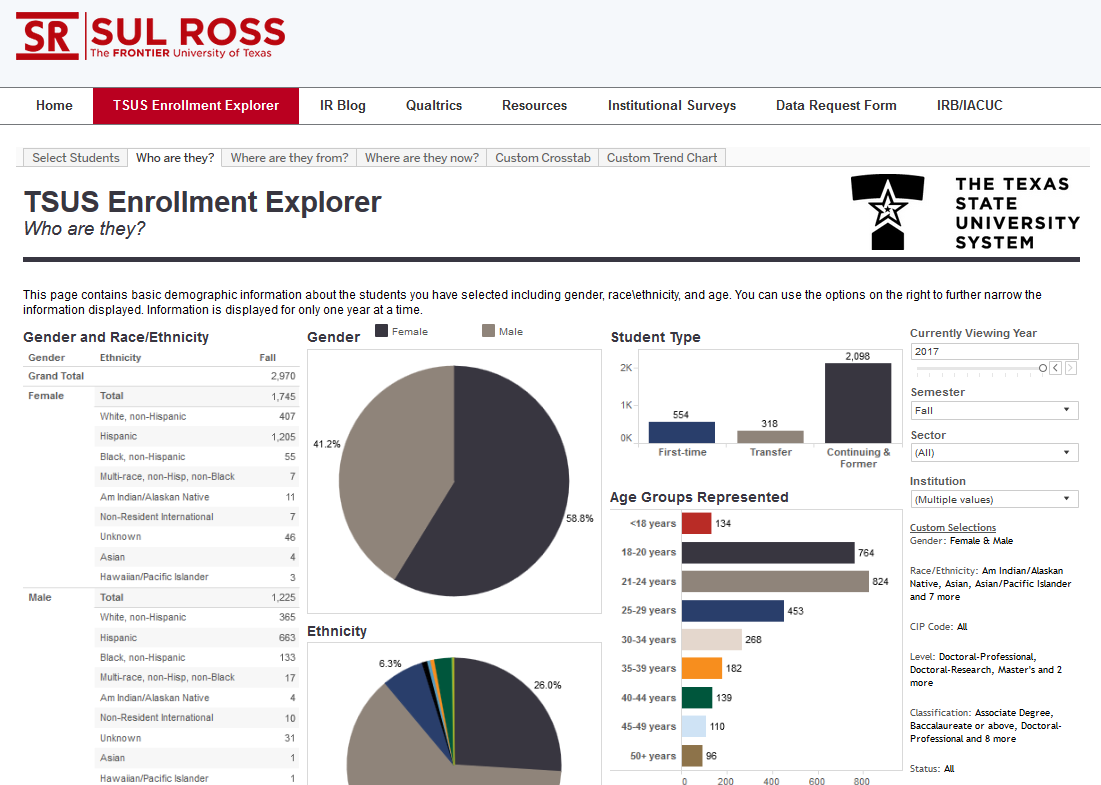Click the Texas State University System star logo
The image size is (1101, 785).
888,212
